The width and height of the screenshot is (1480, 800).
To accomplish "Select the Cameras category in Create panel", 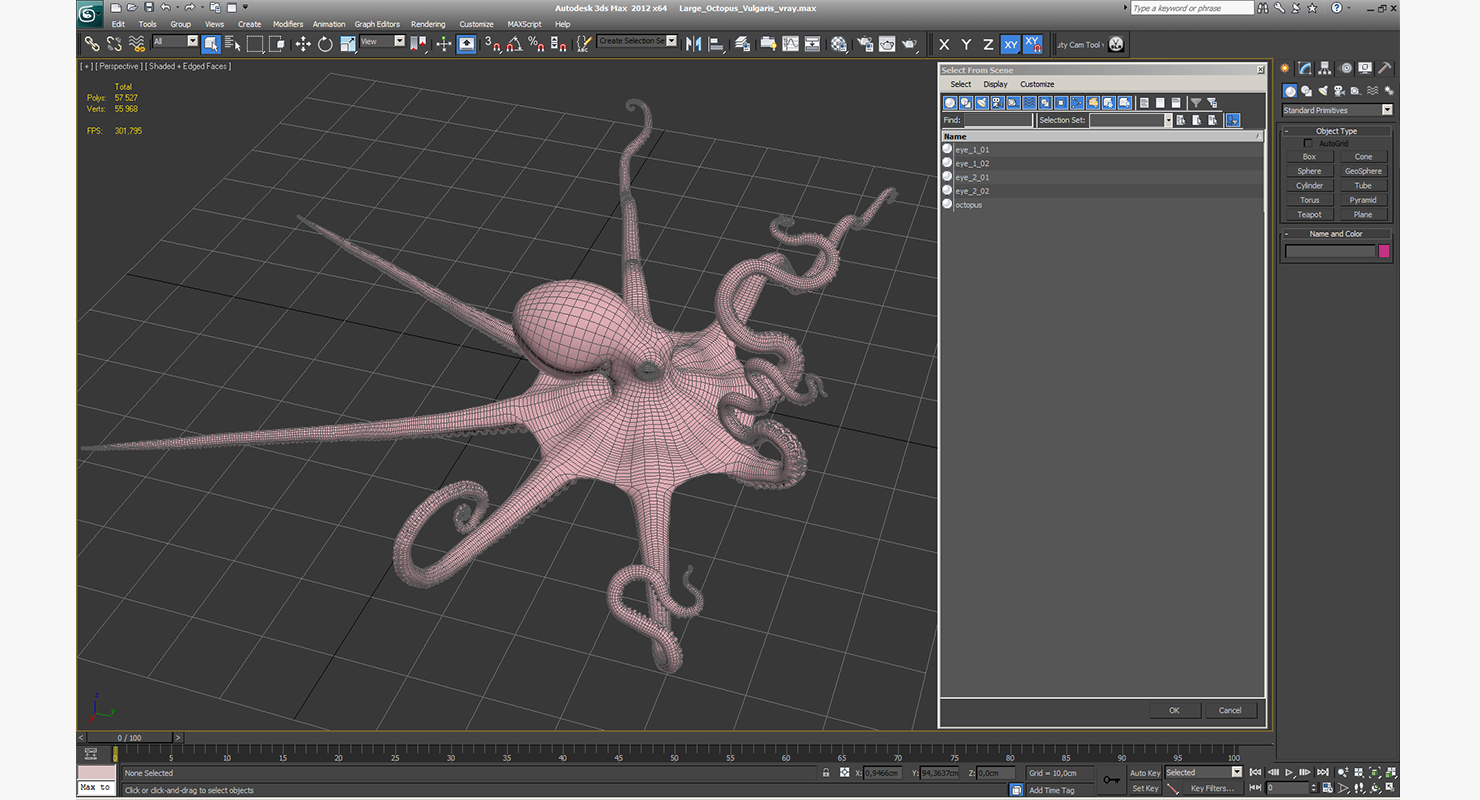I will tap(1340, 91).
